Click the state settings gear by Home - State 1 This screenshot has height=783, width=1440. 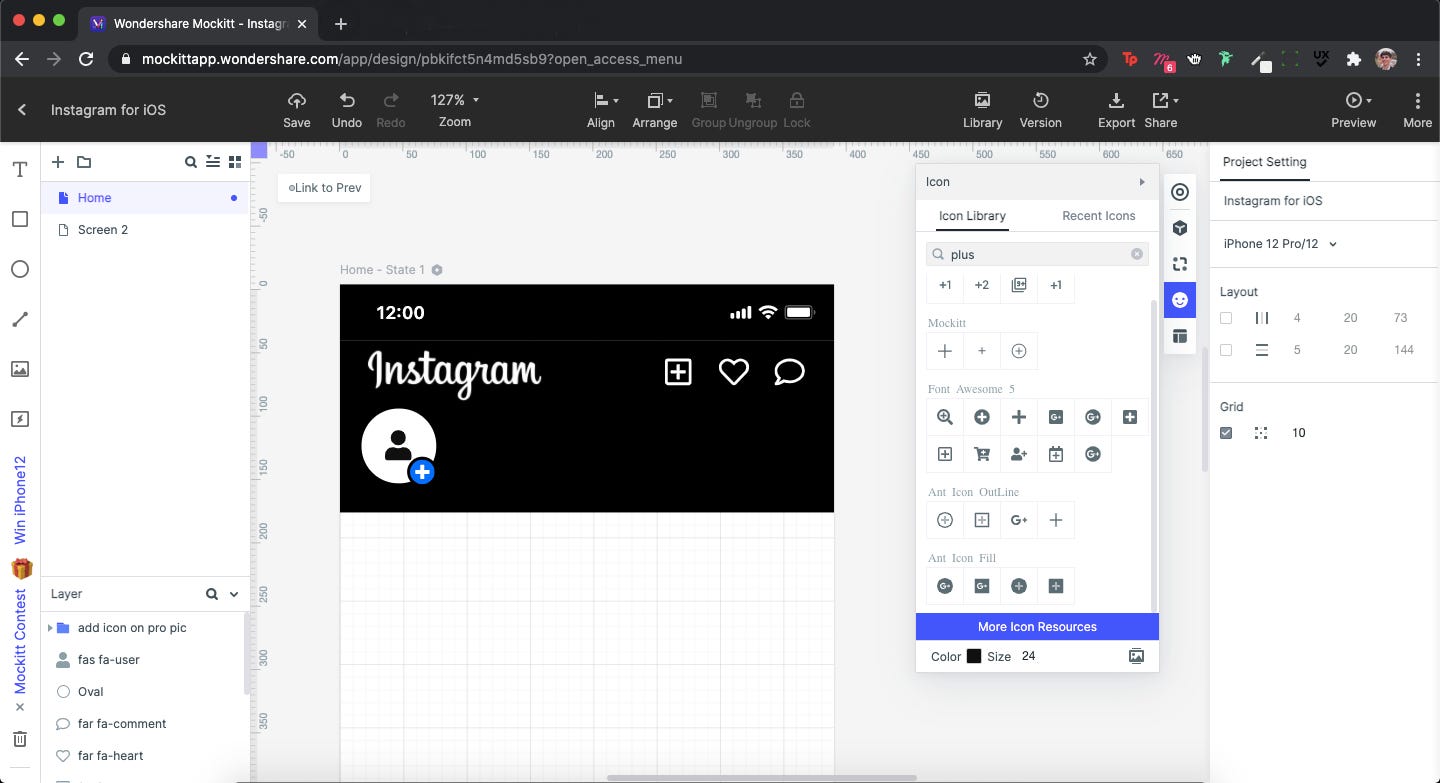(437, 270)
